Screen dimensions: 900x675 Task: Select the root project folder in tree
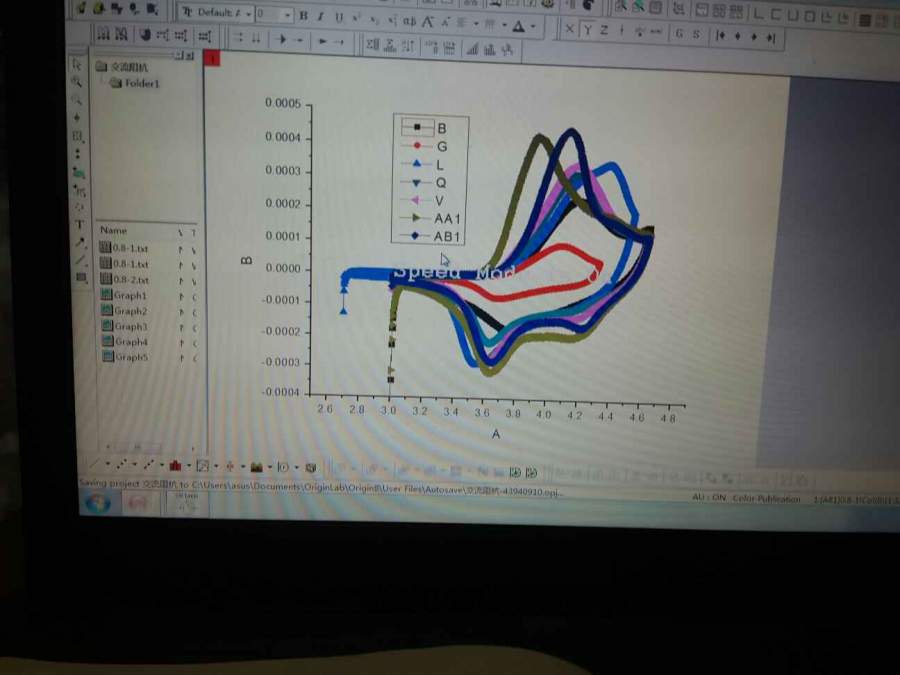pos(122,67)
